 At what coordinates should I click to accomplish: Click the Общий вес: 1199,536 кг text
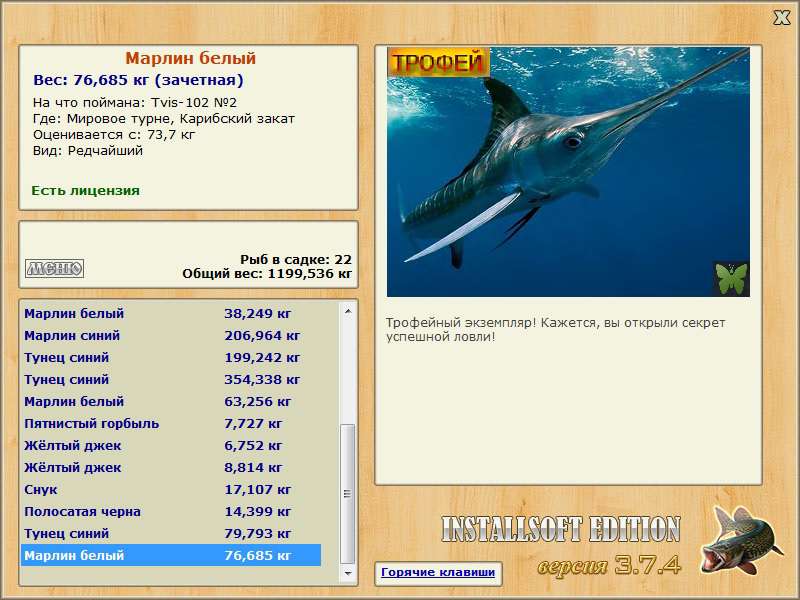point(267,273)
